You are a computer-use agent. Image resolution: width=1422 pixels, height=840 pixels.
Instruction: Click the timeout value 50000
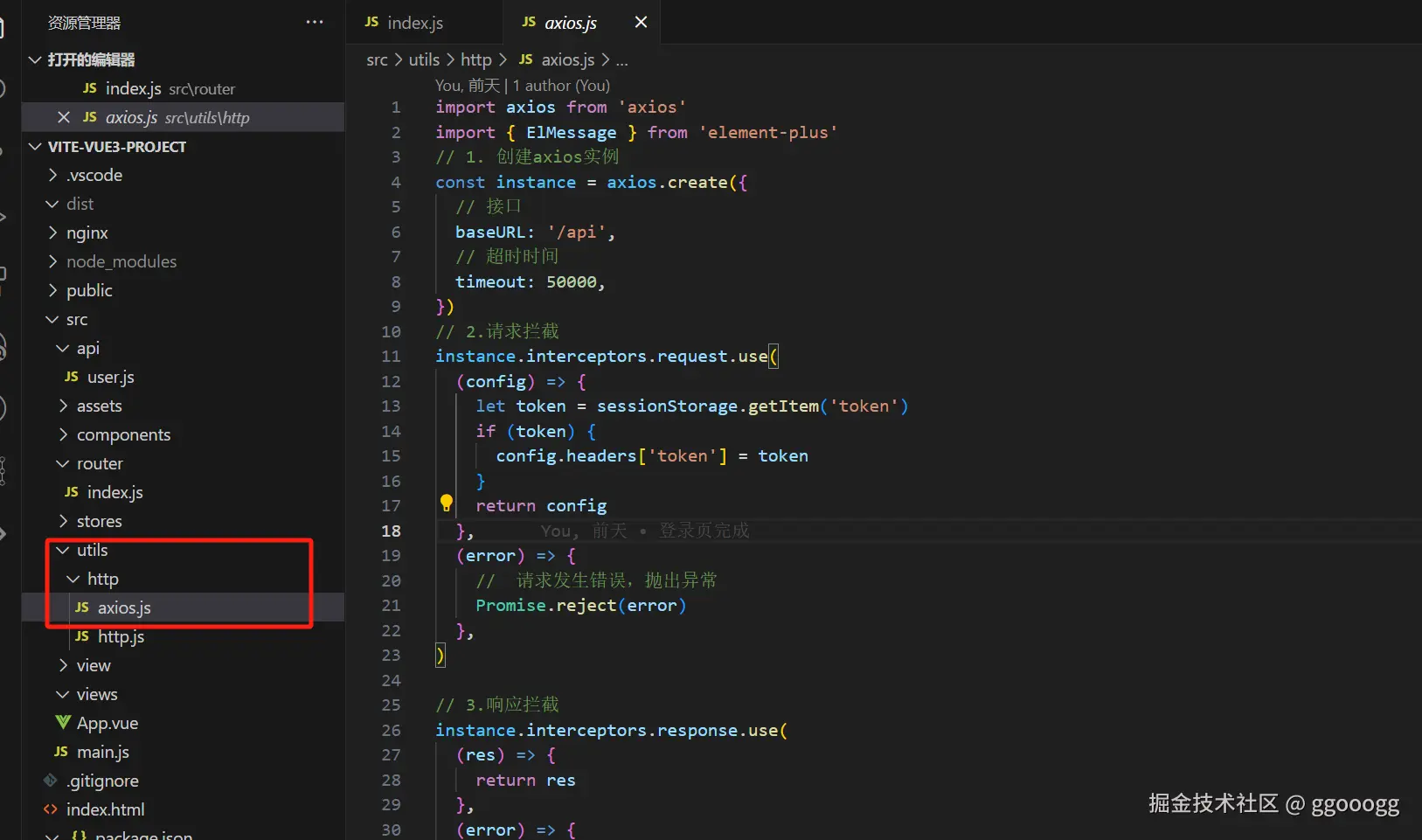[572, 281]
